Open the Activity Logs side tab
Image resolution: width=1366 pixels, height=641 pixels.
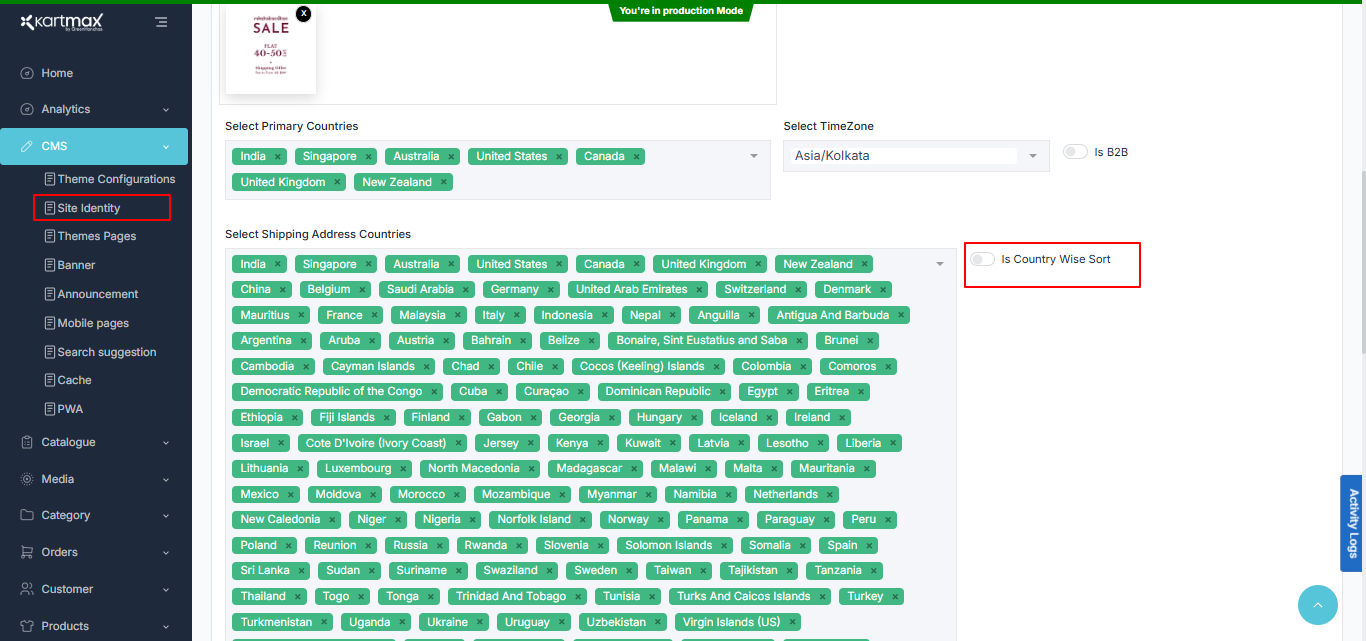coord(1353,523)
